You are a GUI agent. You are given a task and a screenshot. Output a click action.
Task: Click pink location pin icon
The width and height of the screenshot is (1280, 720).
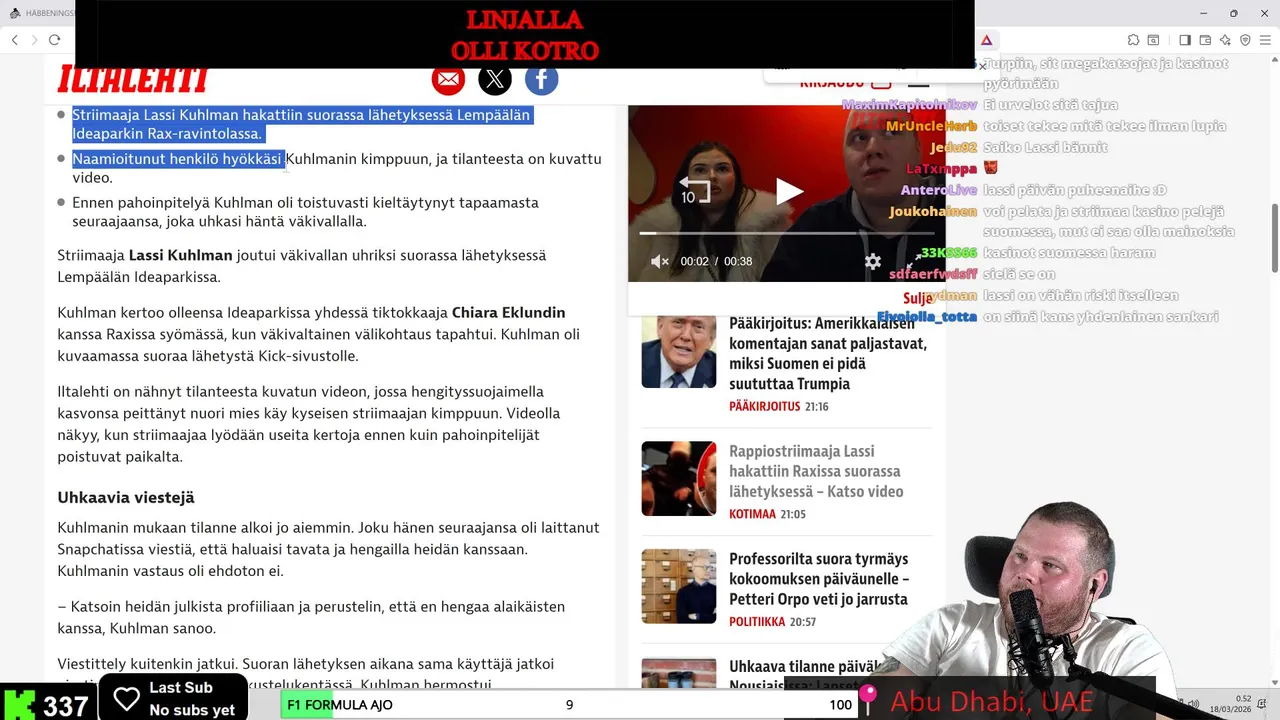tap(868, 697)
